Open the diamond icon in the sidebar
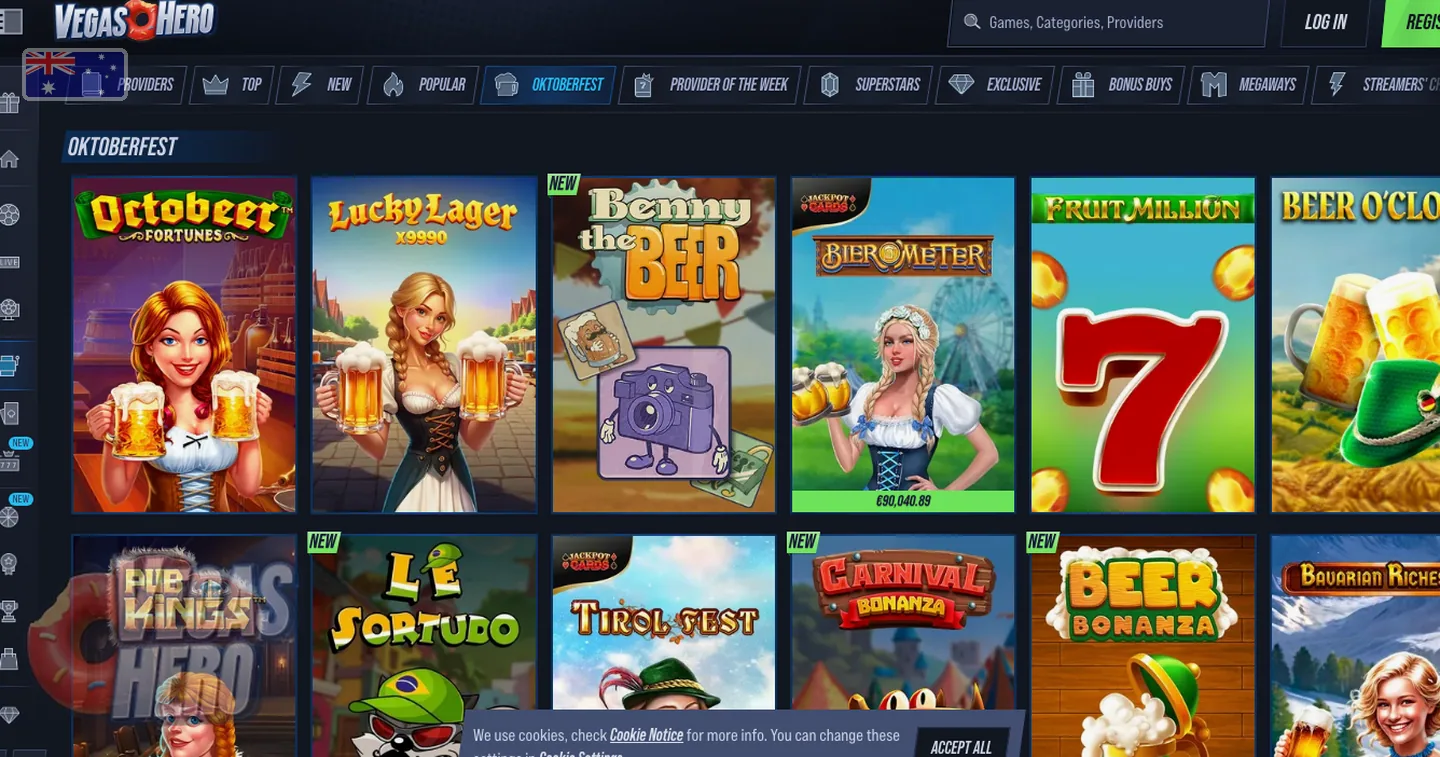This screenshot has height=757, width=1440. [x=9, y=714]
